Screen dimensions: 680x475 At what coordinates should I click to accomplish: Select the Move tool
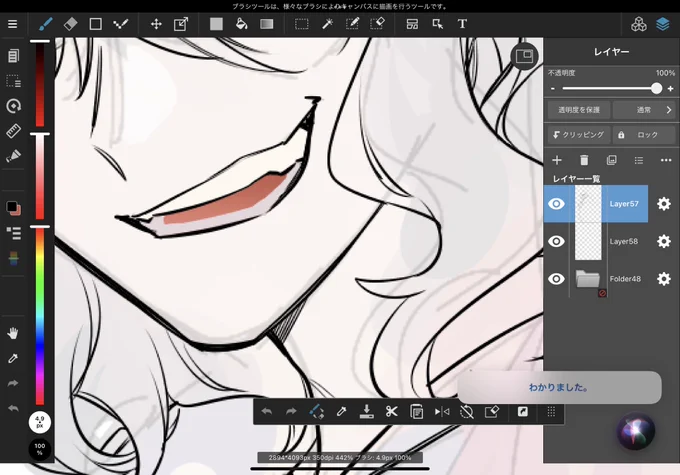pyautogui.click(x=156, y=24)
